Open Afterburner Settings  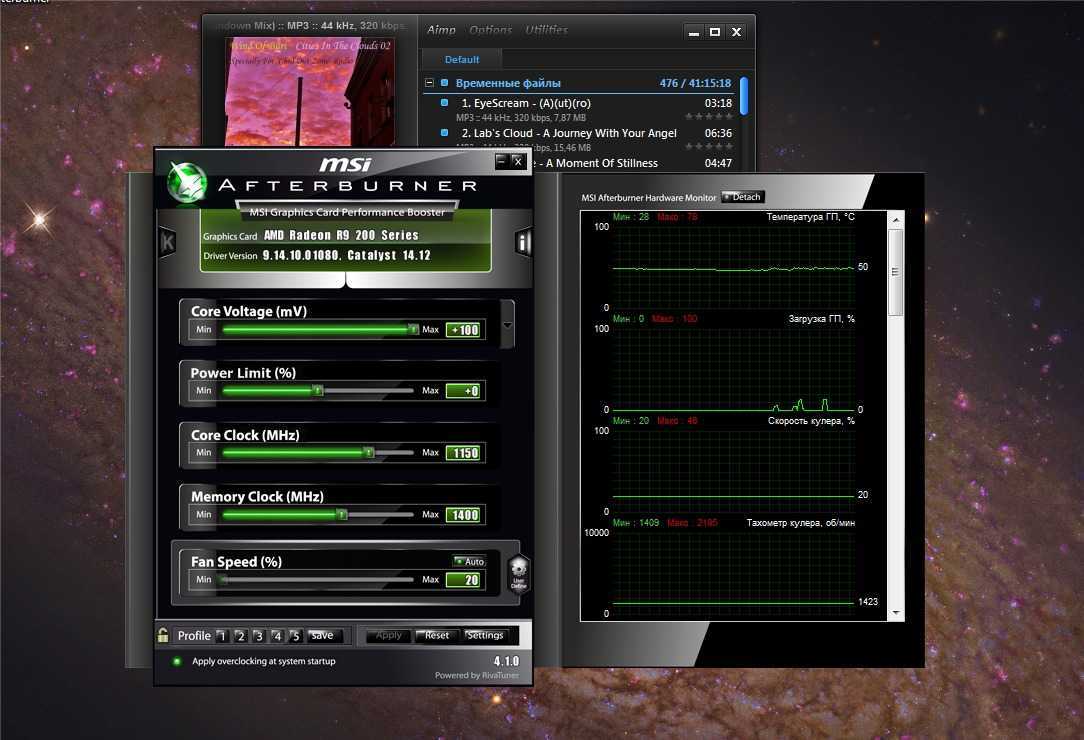(485, 635)
